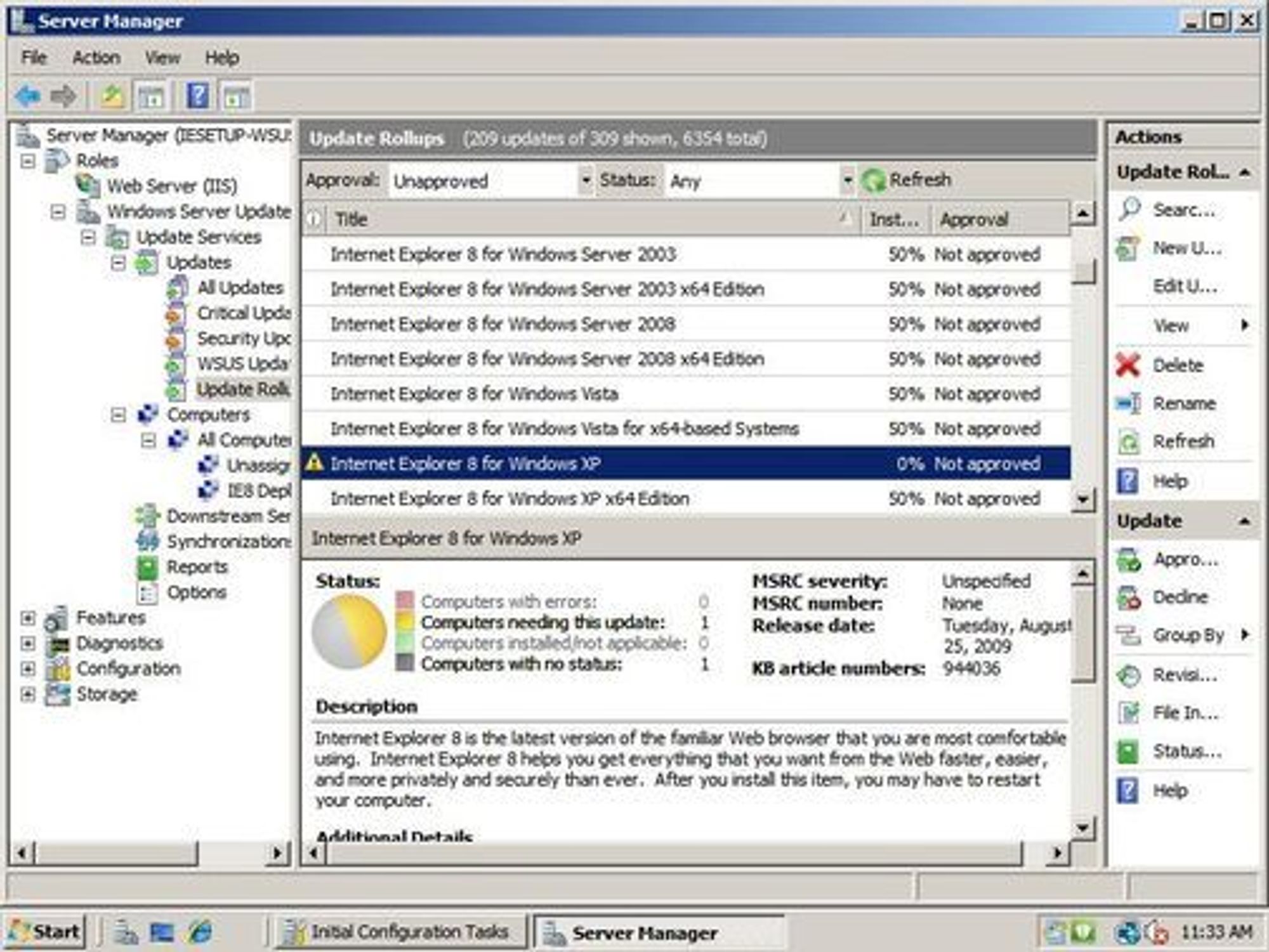This screenshot has width=1269, height=952.
Task: Click the Group By action icon
Action: click(x=1129, y=635)
